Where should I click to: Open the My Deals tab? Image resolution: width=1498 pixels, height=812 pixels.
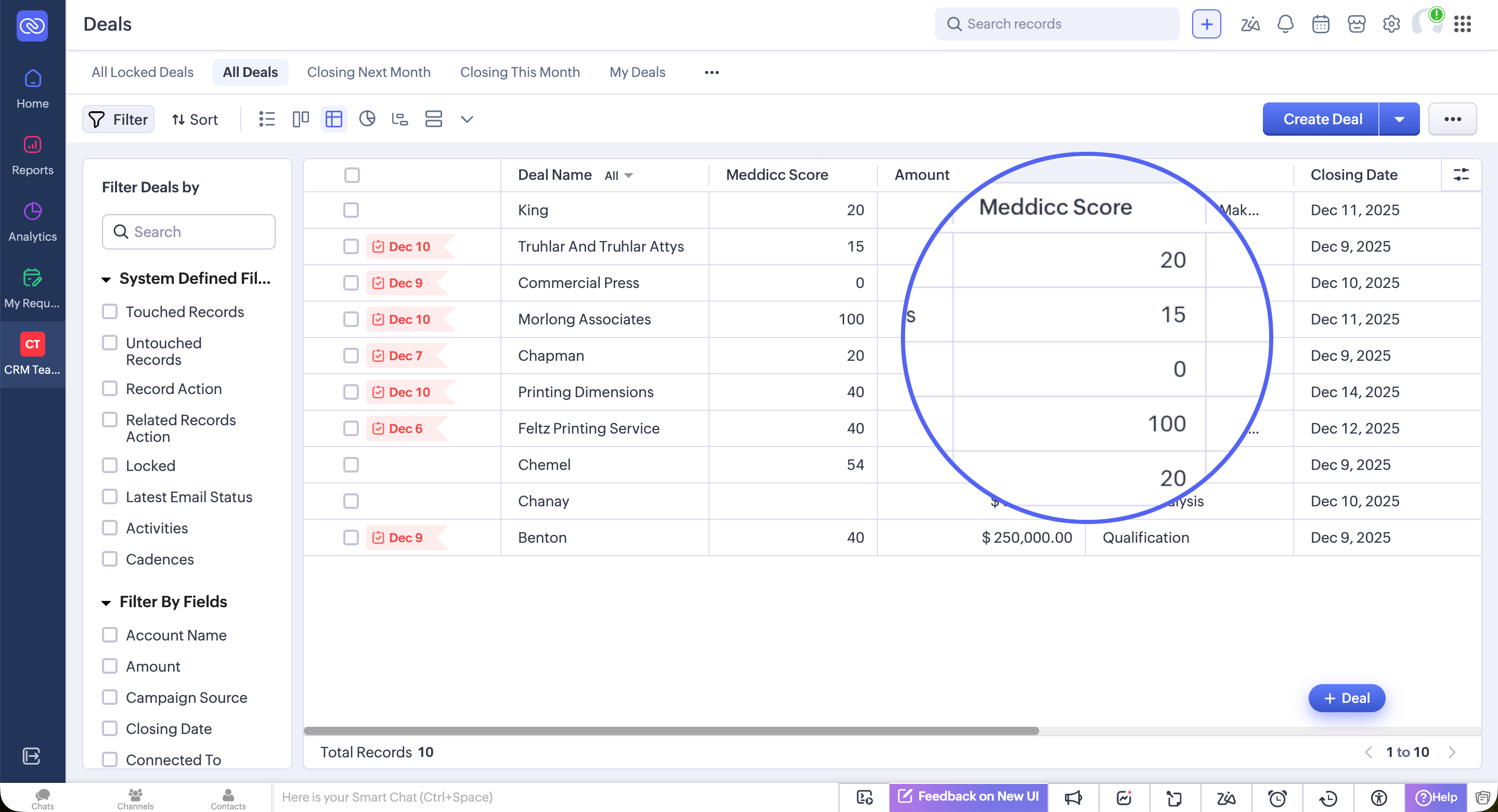637,72
